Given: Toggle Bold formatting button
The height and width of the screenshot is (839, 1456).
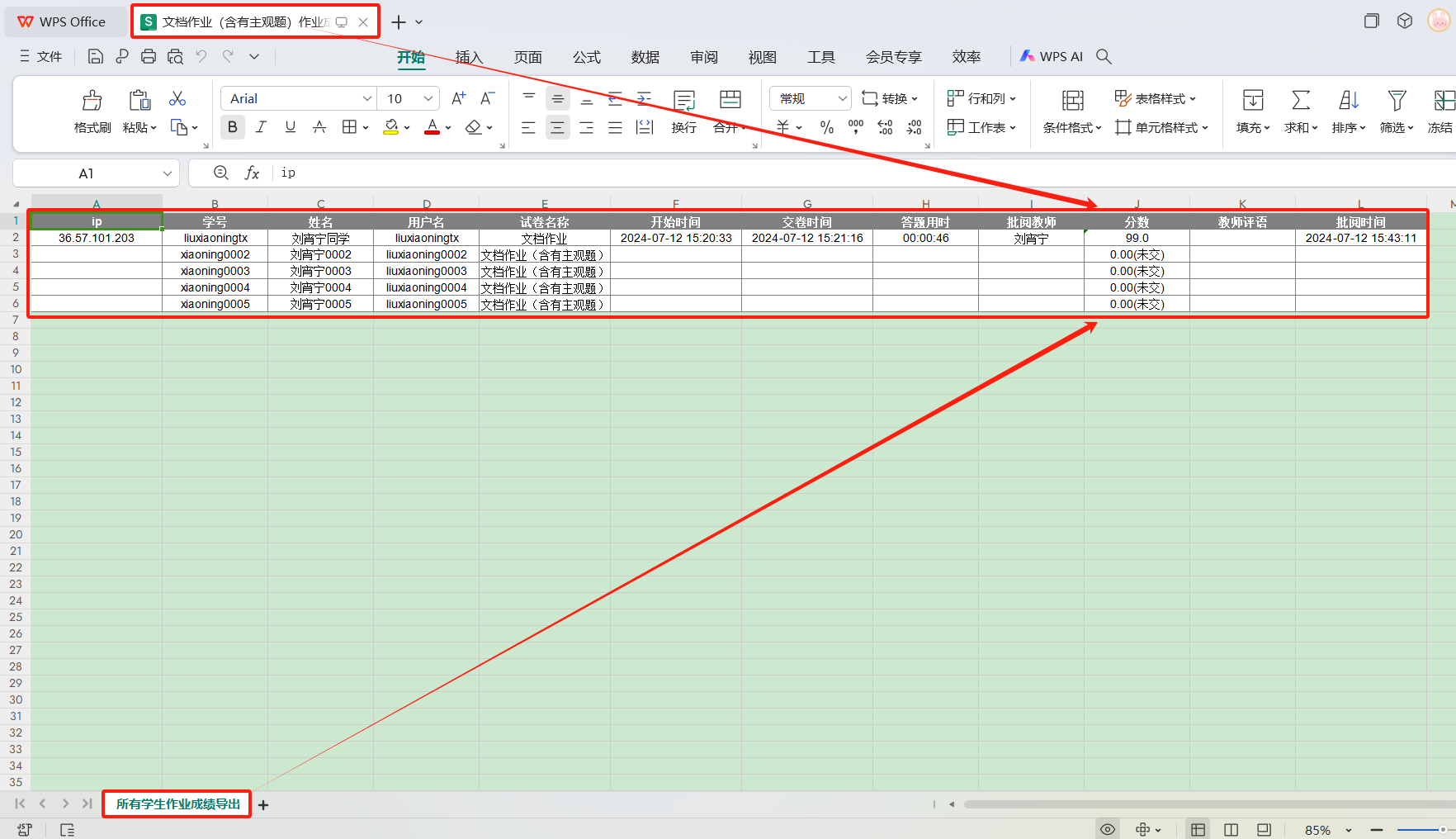Looking at the screenshot, I should 233,127.
